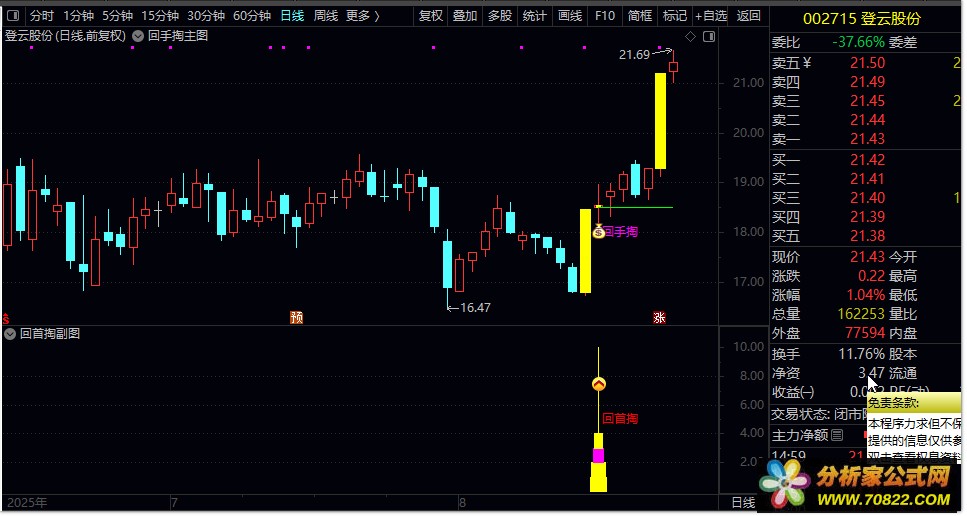Toggle the 简框 simple frame mode
The image size is (967, 516).
click(x=640, y=15)
